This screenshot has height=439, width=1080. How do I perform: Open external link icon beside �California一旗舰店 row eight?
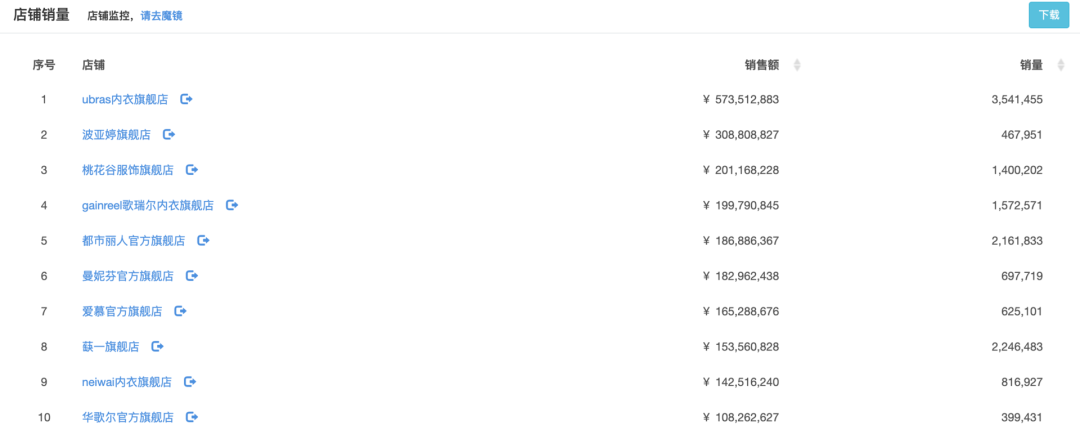(157, 346)
